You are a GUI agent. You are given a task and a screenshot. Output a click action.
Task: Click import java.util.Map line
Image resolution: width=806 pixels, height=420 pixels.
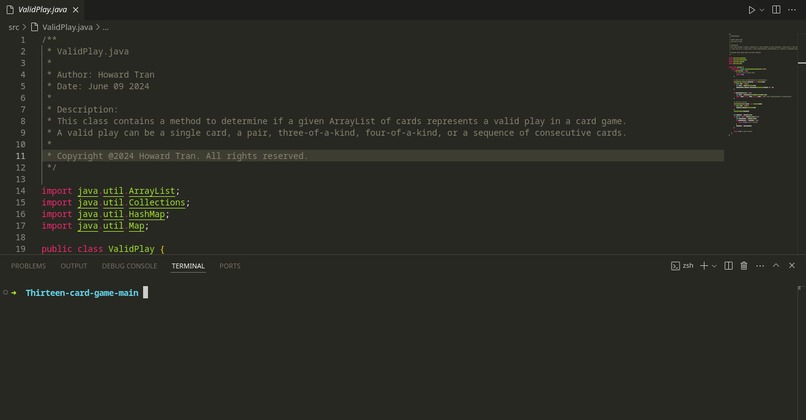point(95,226)
